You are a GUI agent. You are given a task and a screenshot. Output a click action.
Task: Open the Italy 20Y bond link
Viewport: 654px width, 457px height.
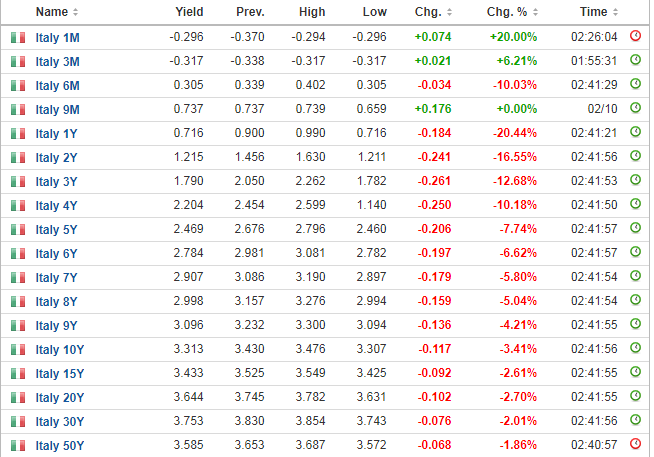pos(60,397)
